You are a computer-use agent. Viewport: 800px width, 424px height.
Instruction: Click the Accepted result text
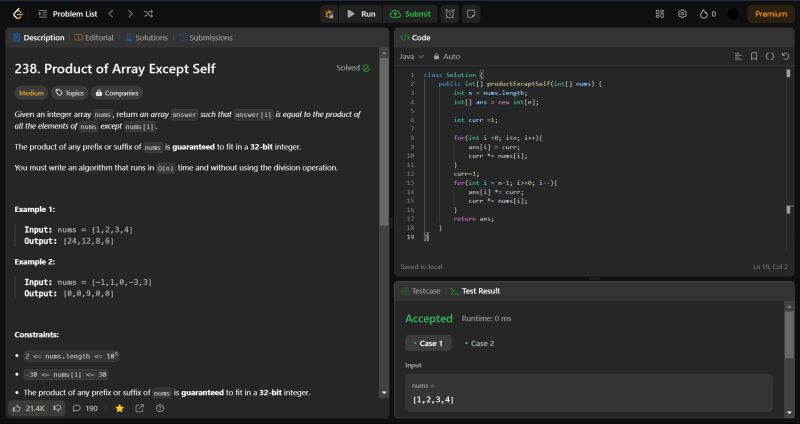click(x=429, y=318)
